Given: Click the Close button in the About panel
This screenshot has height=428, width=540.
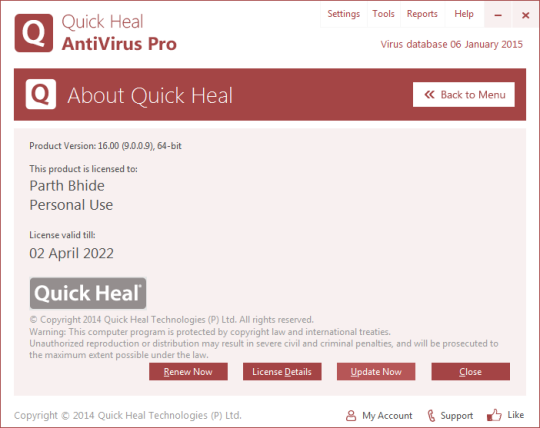Looking at the screenshot, I should [x=470, y=372].
